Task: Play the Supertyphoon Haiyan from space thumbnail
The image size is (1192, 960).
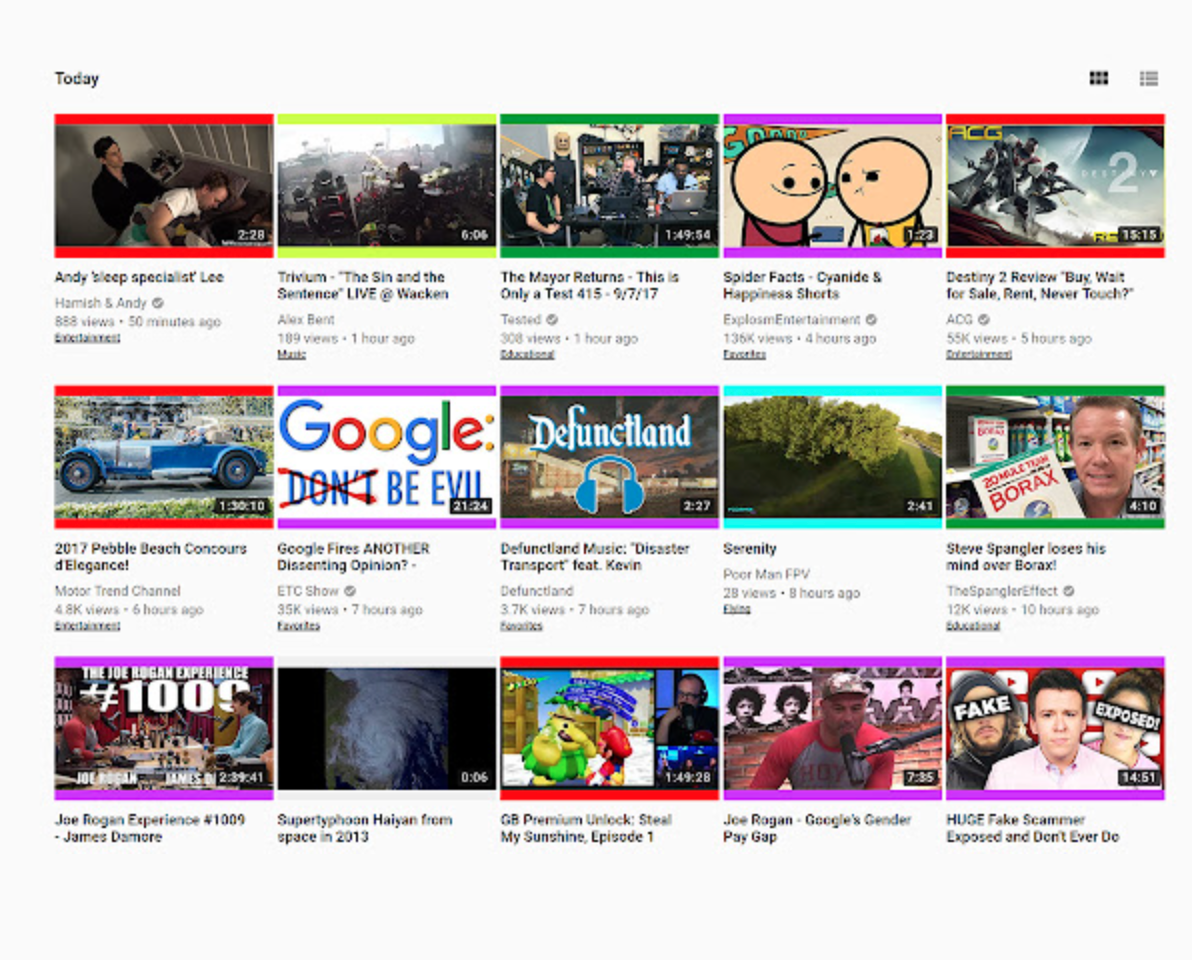Action: pos(386,728)
